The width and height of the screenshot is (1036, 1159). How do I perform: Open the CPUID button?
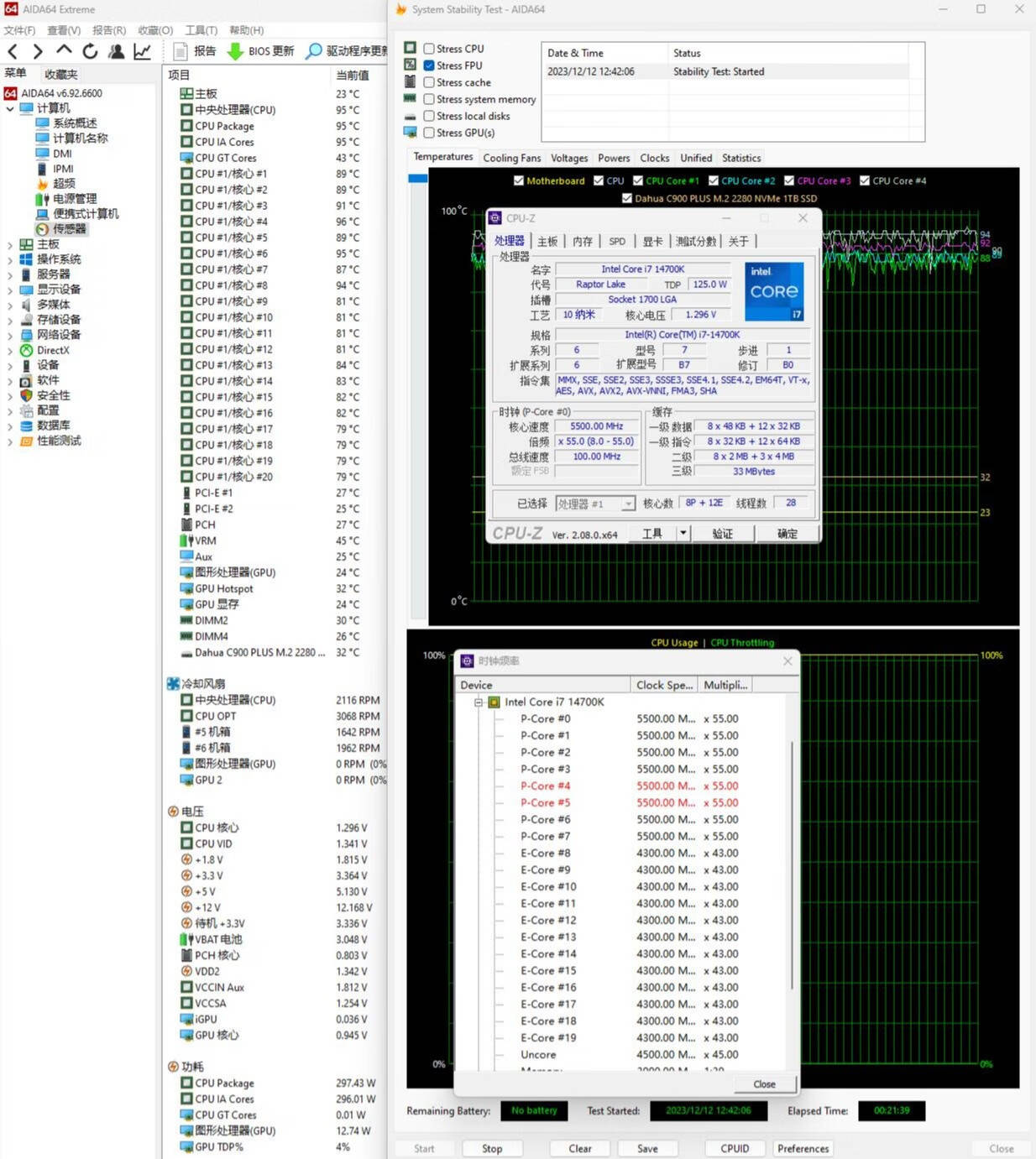coord(735,1149)
